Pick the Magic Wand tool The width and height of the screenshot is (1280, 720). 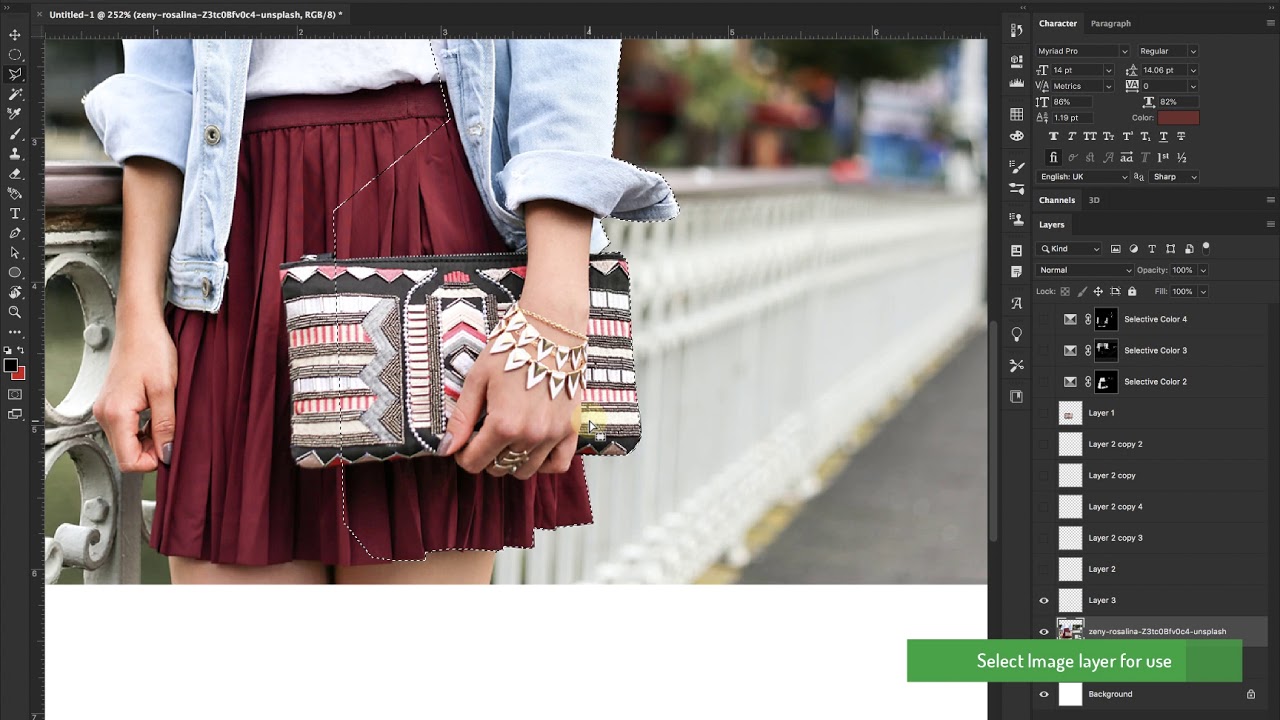pos(15,94)
